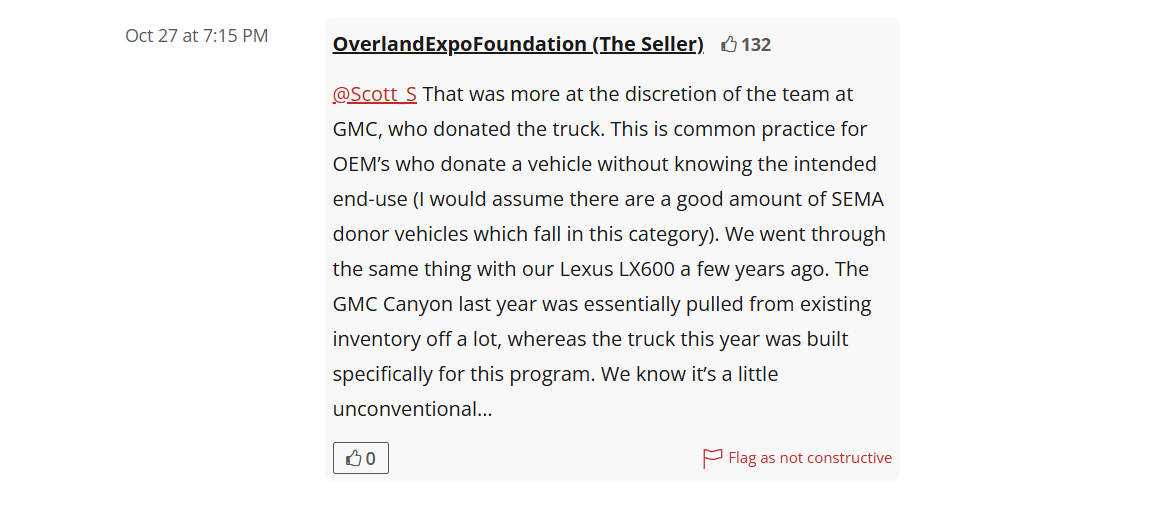Click the thumbs-up icon beside the 132 count
This screenshot has width=1165, height=515.
(729, 44)
